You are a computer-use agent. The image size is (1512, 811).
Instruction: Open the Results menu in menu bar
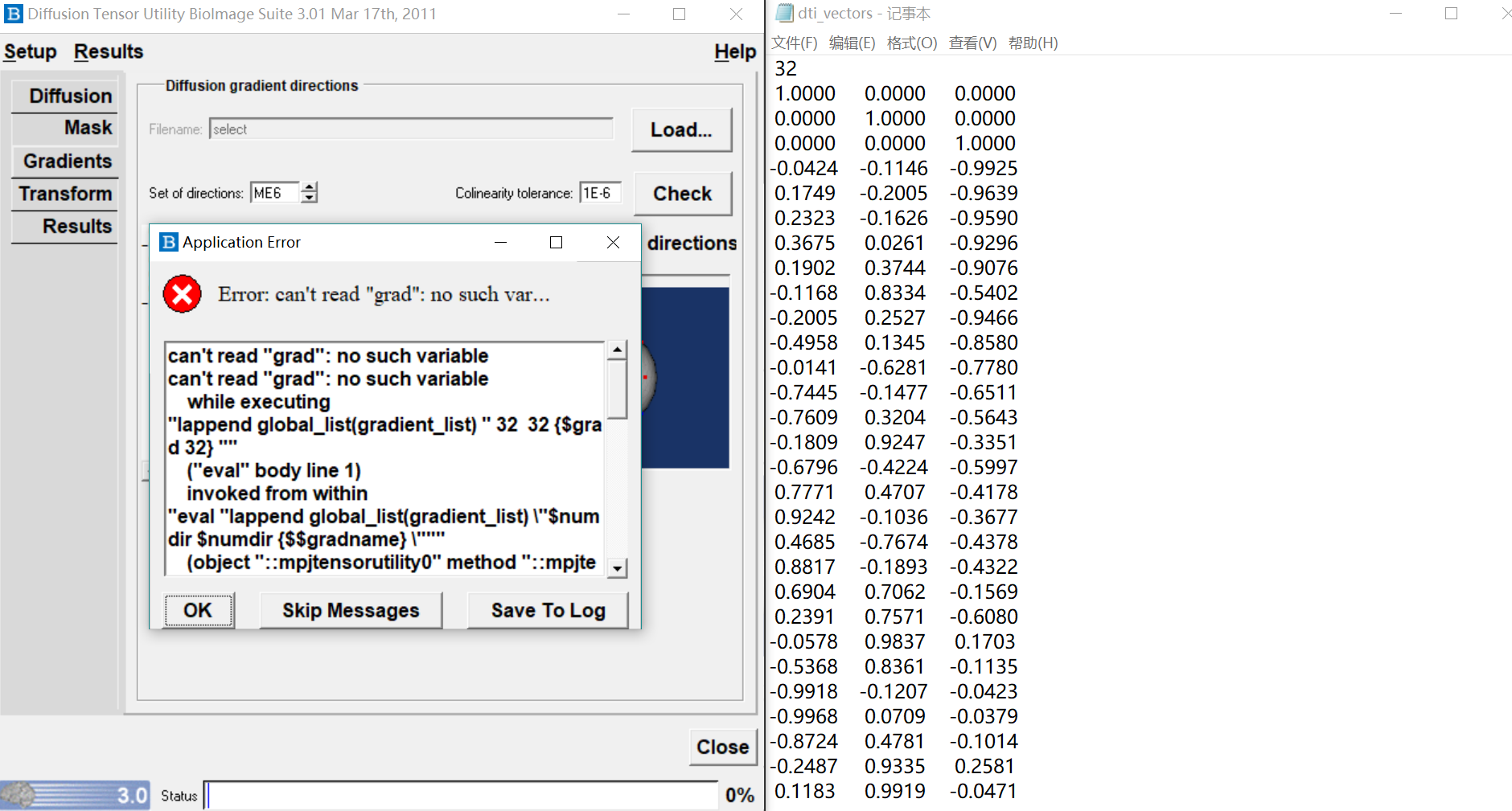109,51
